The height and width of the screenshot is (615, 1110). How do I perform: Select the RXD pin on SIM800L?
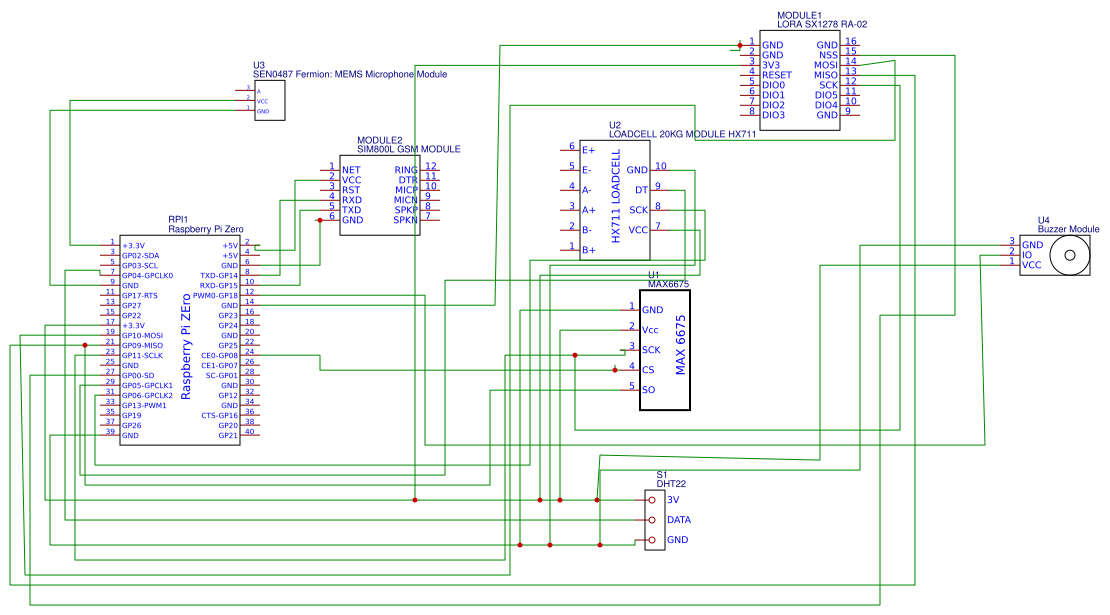click(x=352, y=200)
